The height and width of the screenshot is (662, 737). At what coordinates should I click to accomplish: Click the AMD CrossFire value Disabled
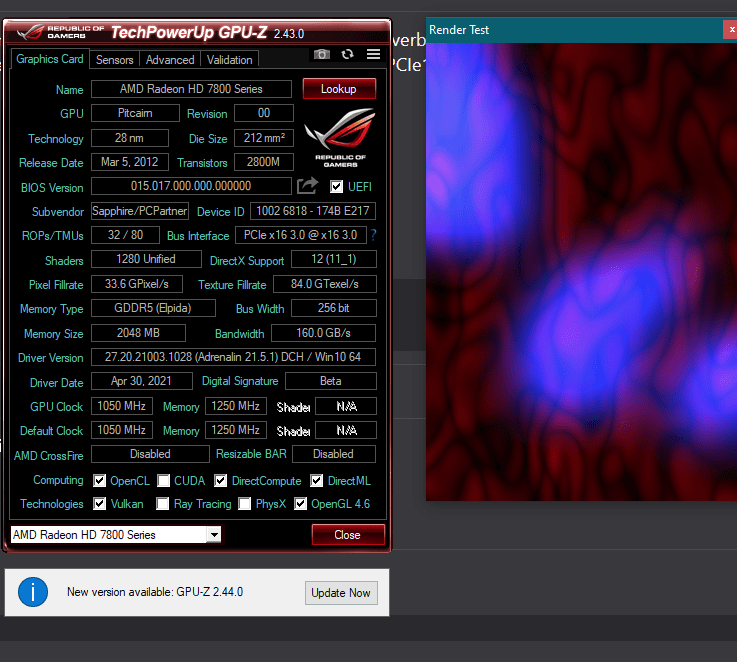tap(150, 454)
